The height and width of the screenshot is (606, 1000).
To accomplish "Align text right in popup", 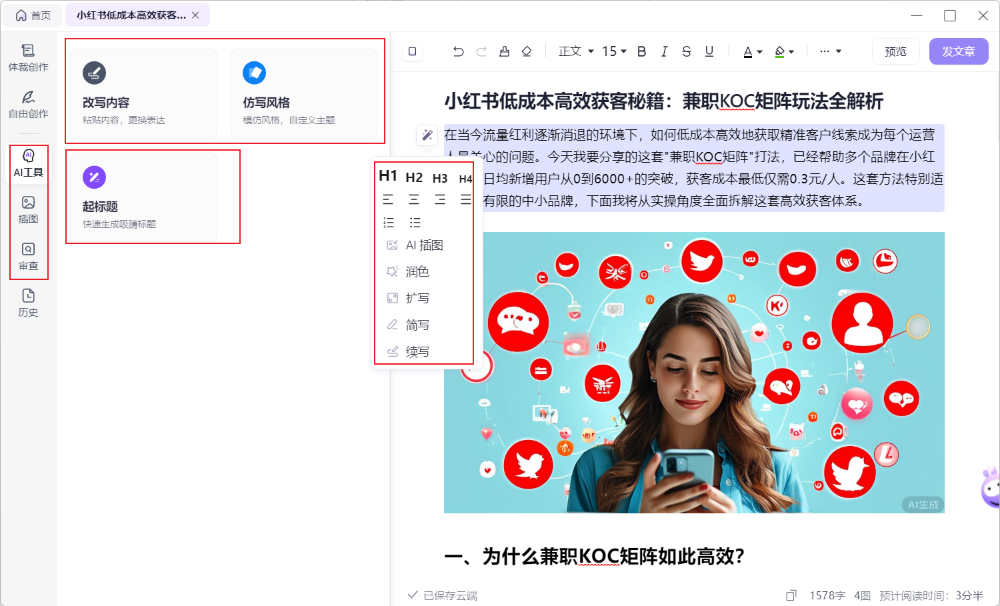I will click(440, 200).
